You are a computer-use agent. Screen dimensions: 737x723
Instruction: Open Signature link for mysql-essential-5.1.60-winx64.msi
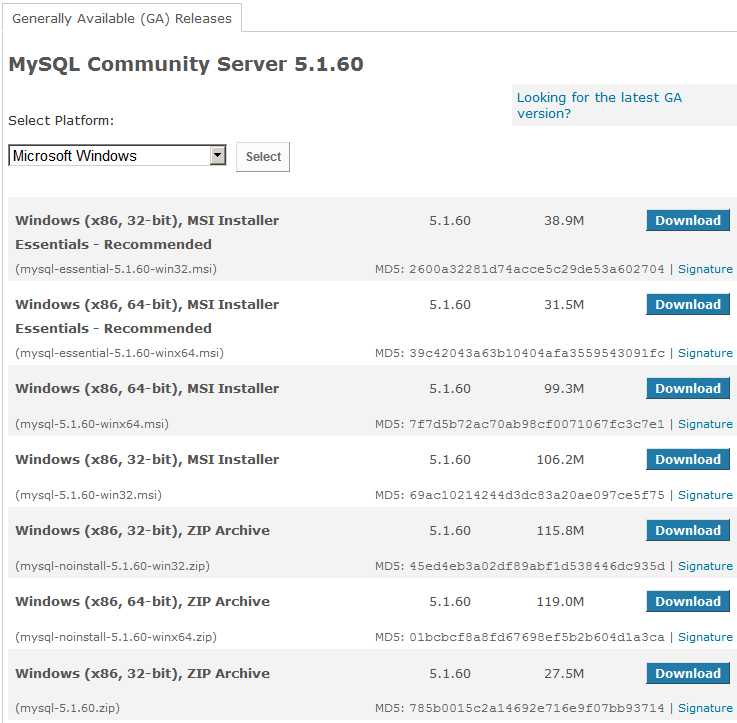(705, 353)
